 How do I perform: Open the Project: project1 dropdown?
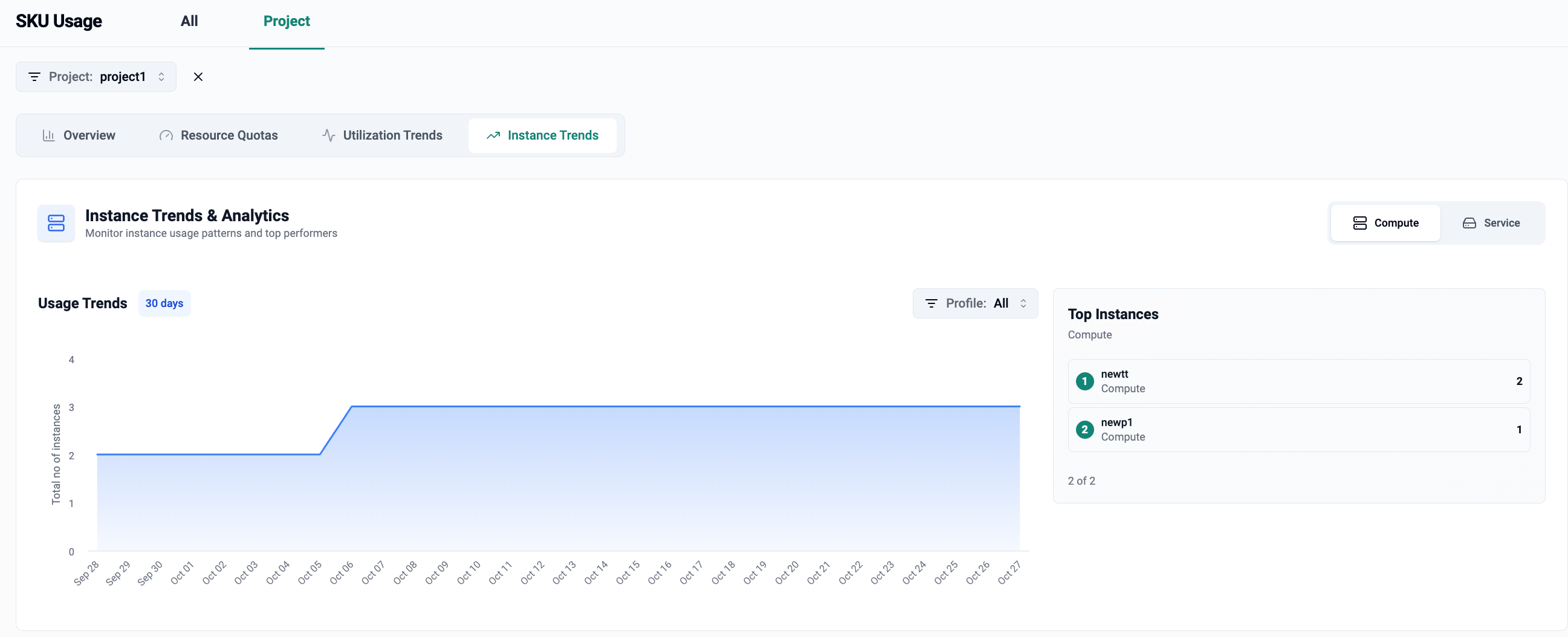pyautogui.click(x=96, y=77)
